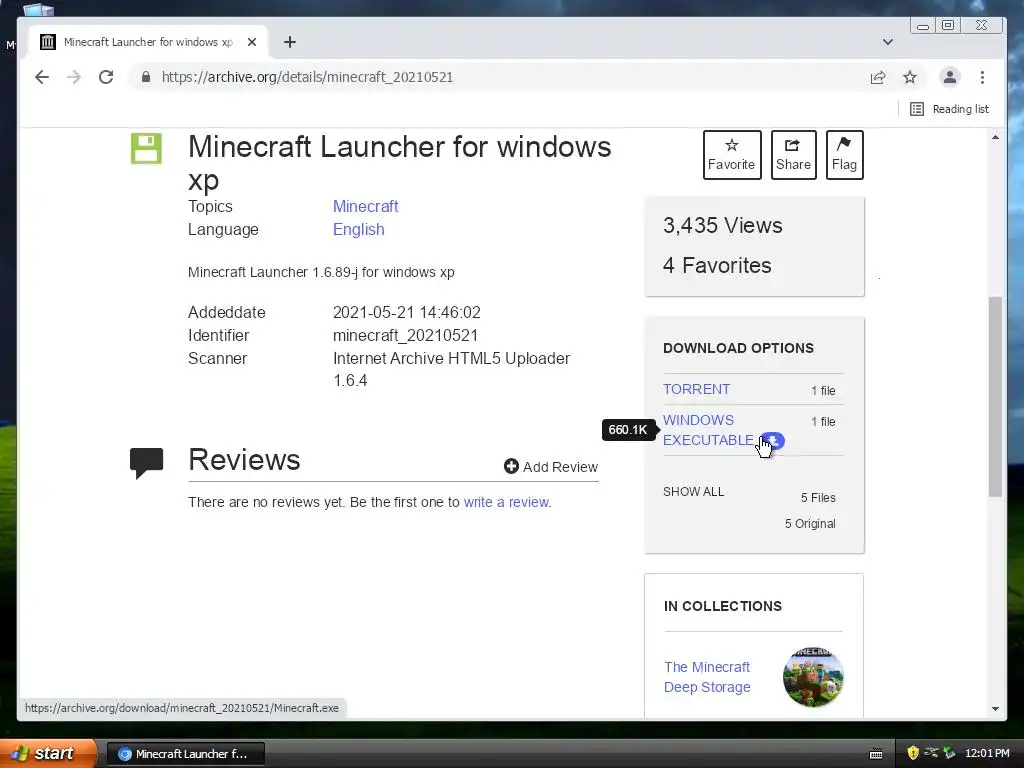
Task: Click the Share button
Action: pos(793,155)
